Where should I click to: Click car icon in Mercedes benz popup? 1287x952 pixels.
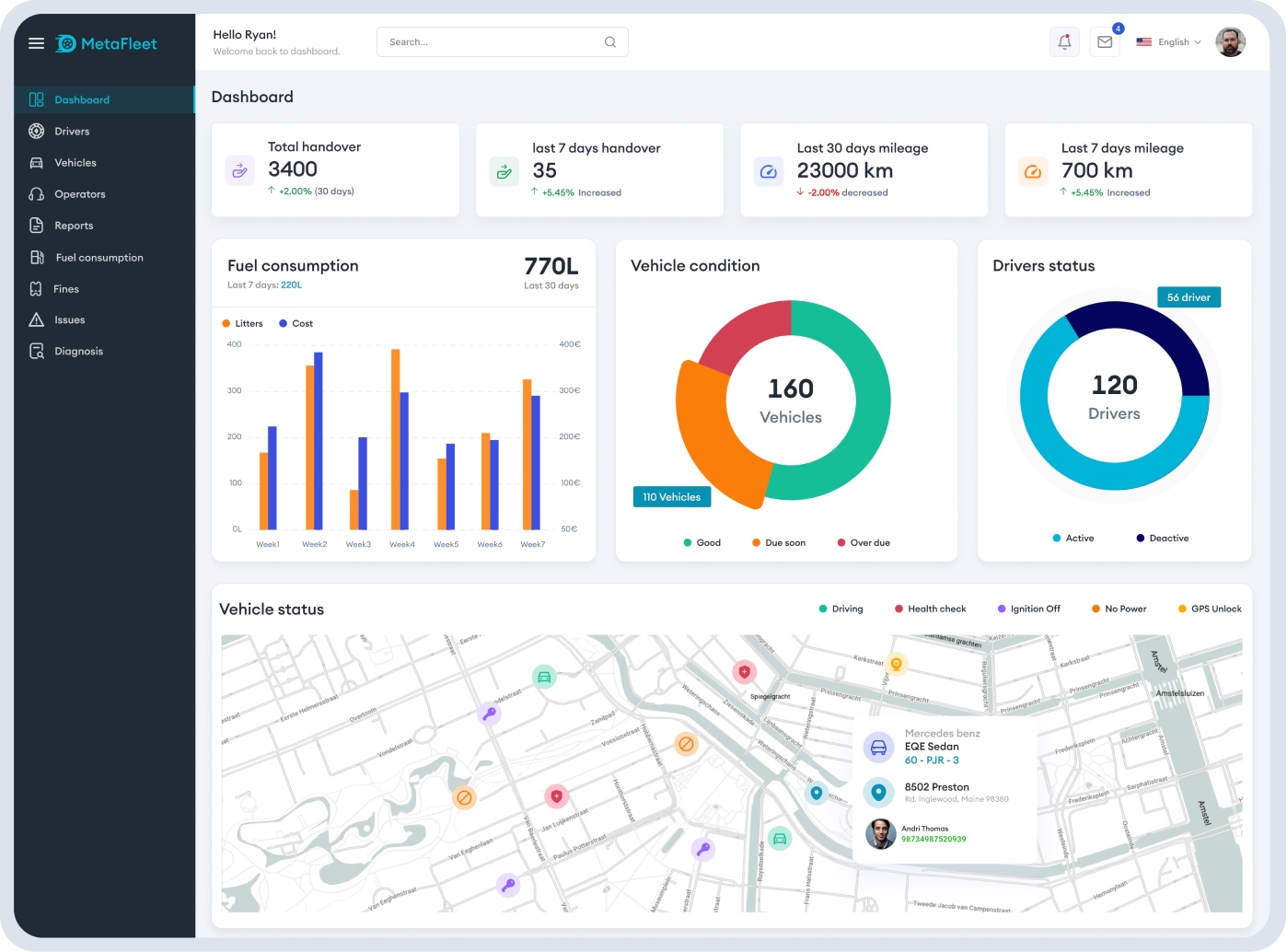pos(878,748)
